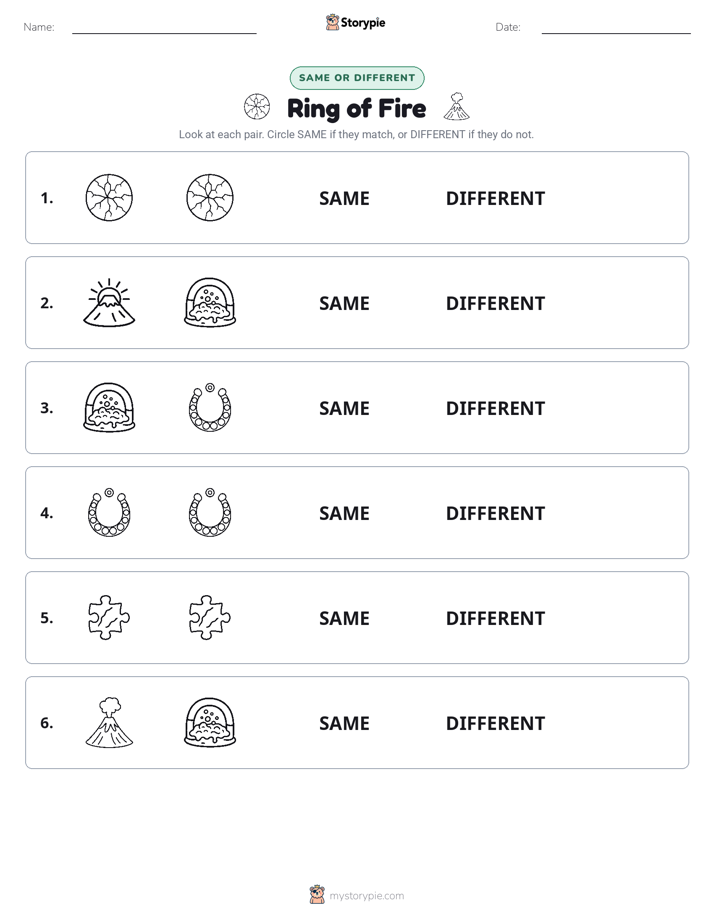714x924 pixels.
Task: Select the first puzzle piece icon in row 5
Action: click(x=109, y=618)
